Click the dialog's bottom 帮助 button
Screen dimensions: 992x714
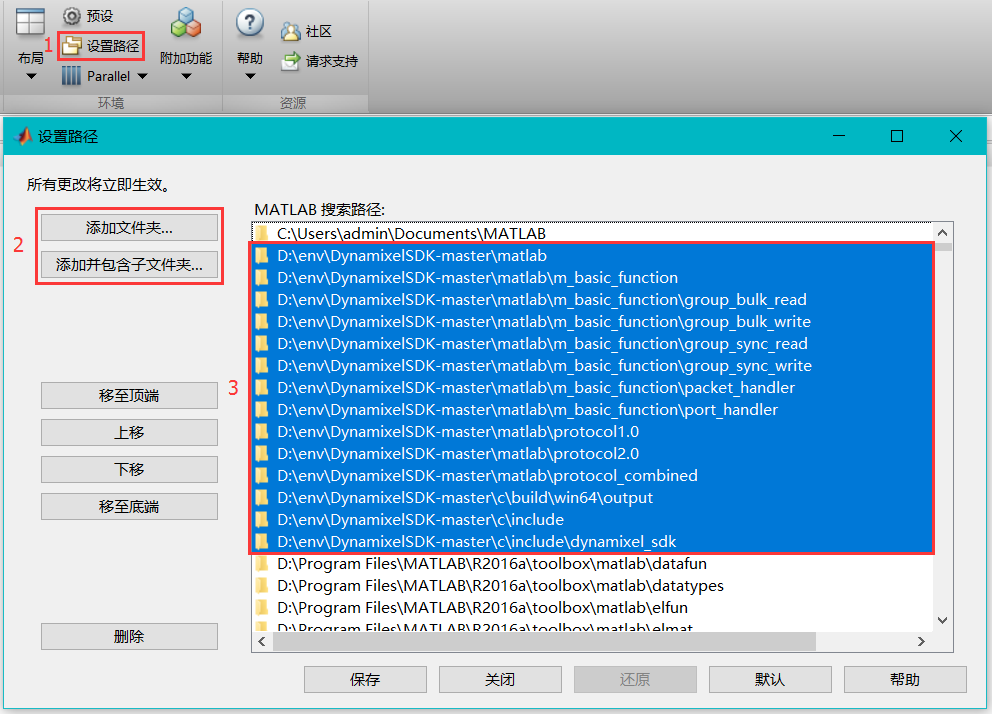(x=905, y=679)
